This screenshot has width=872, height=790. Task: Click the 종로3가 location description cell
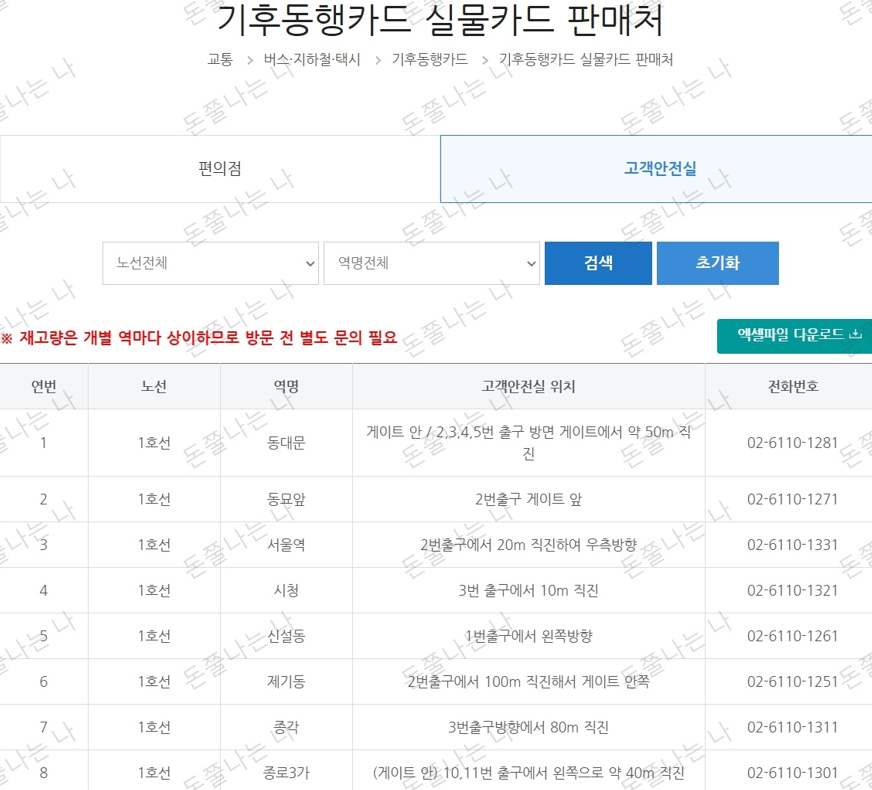[528, 773]
